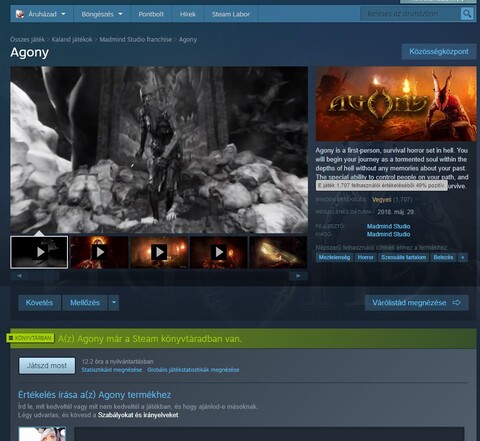480x441 pixels.
Task: Click the user avatar beside review box
Action: coord(42,434)
